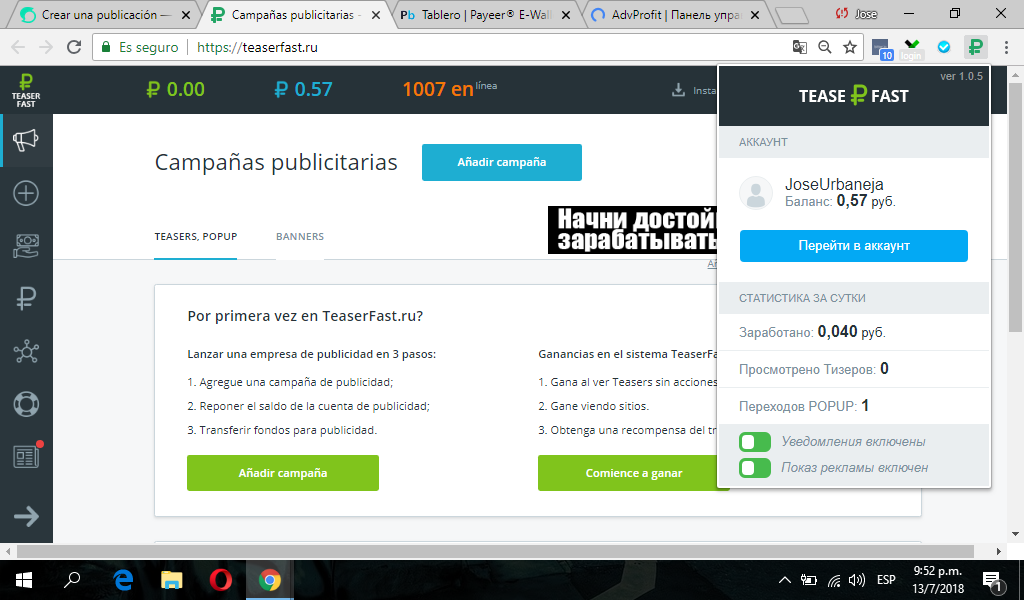Click the install download icon in header

coord(679,90)
